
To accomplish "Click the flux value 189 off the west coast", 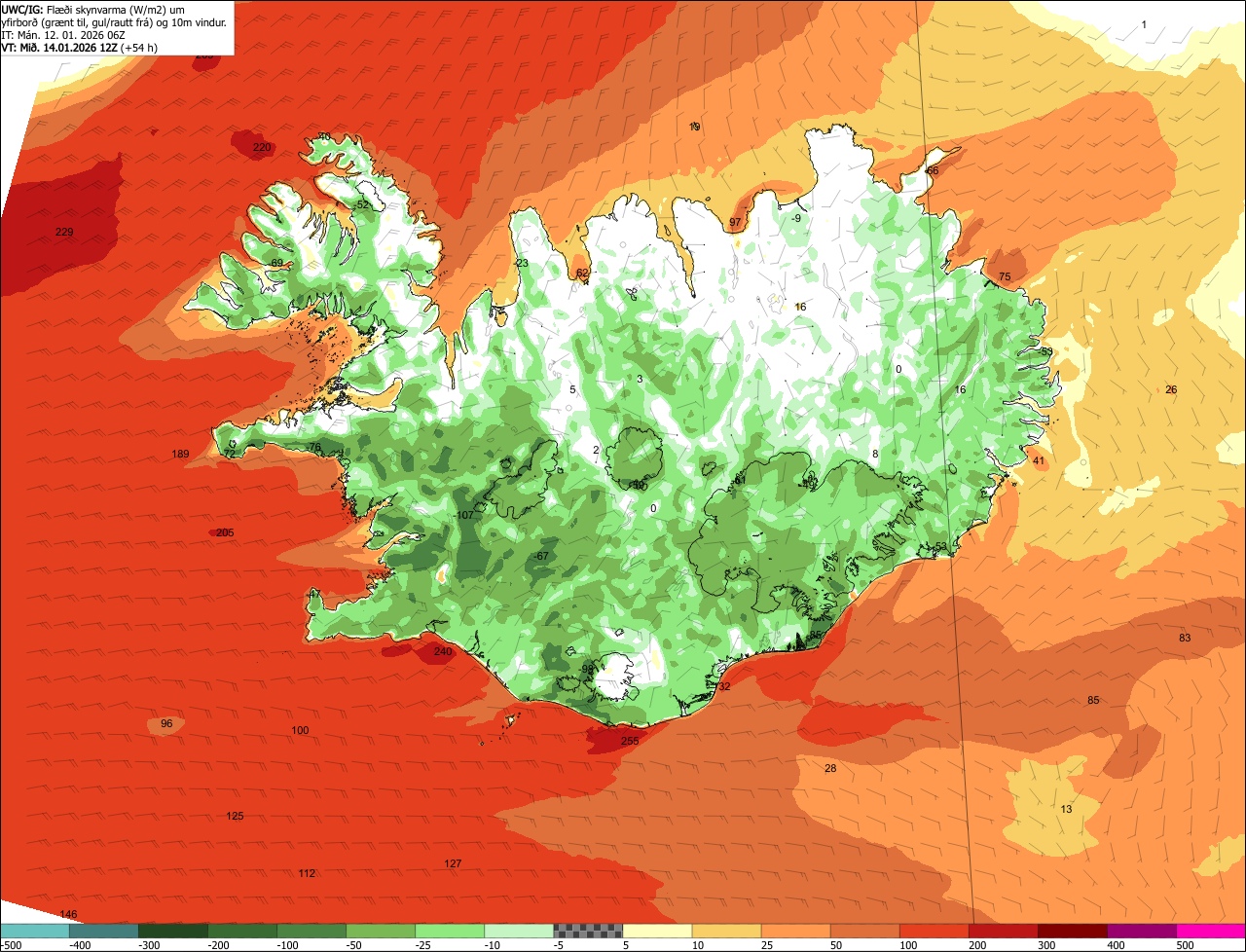I will 180,455.
